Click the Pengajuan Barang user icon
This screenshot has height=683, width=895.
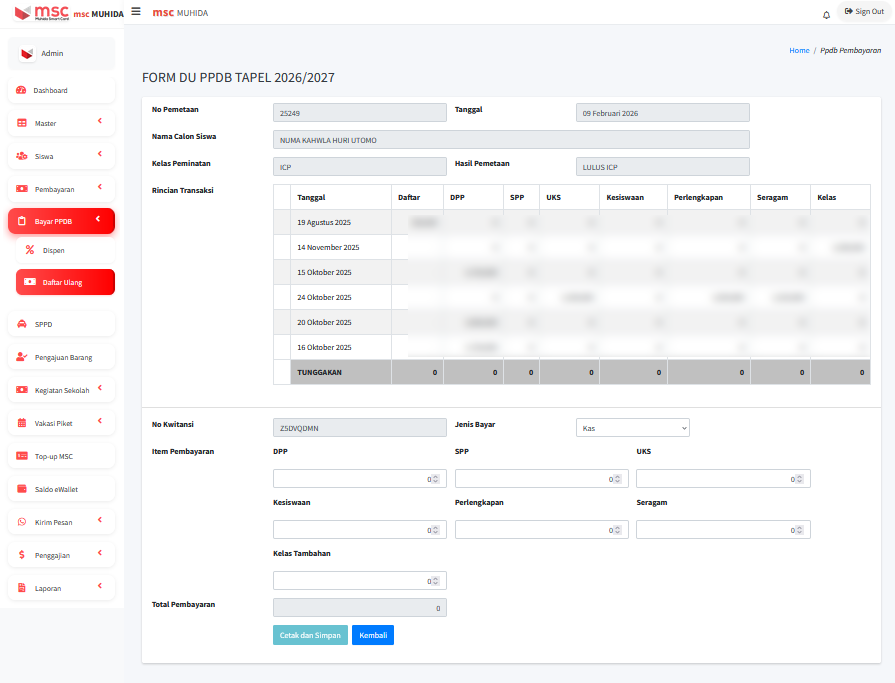21,357
